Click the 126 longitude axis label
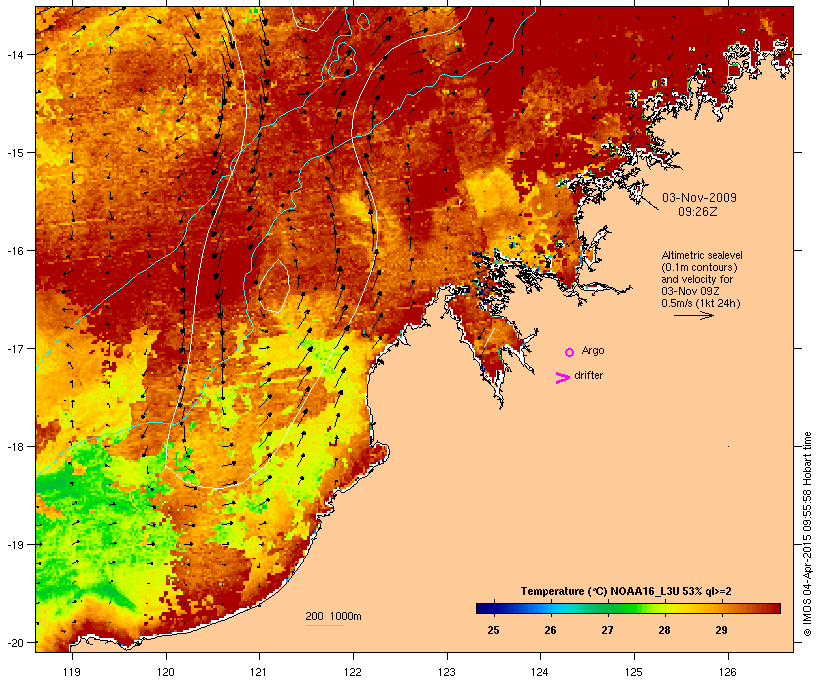 coord(728,672)
